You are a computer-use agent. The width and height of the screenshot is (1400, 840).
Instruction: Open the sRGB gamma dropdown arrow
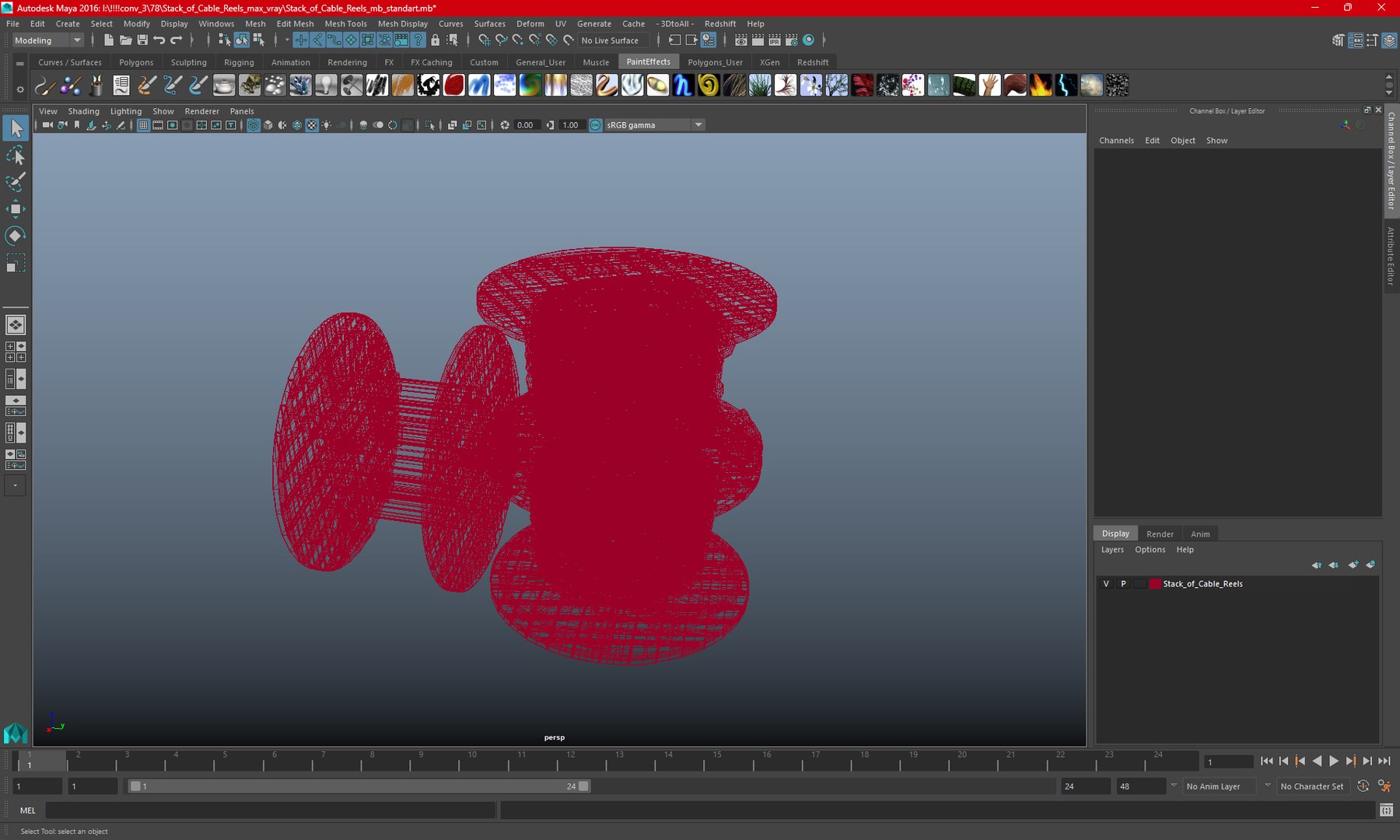pyautogui.click(x=698, y=125)
